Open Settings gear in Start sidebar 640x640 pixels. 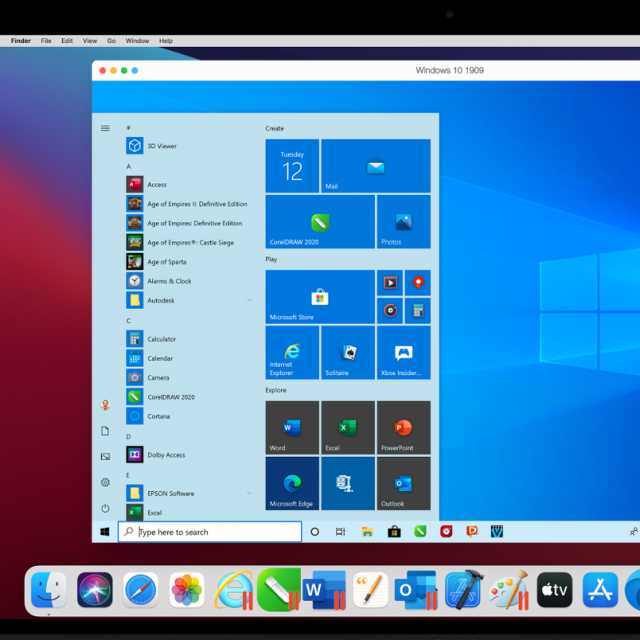tap(105, 482)
